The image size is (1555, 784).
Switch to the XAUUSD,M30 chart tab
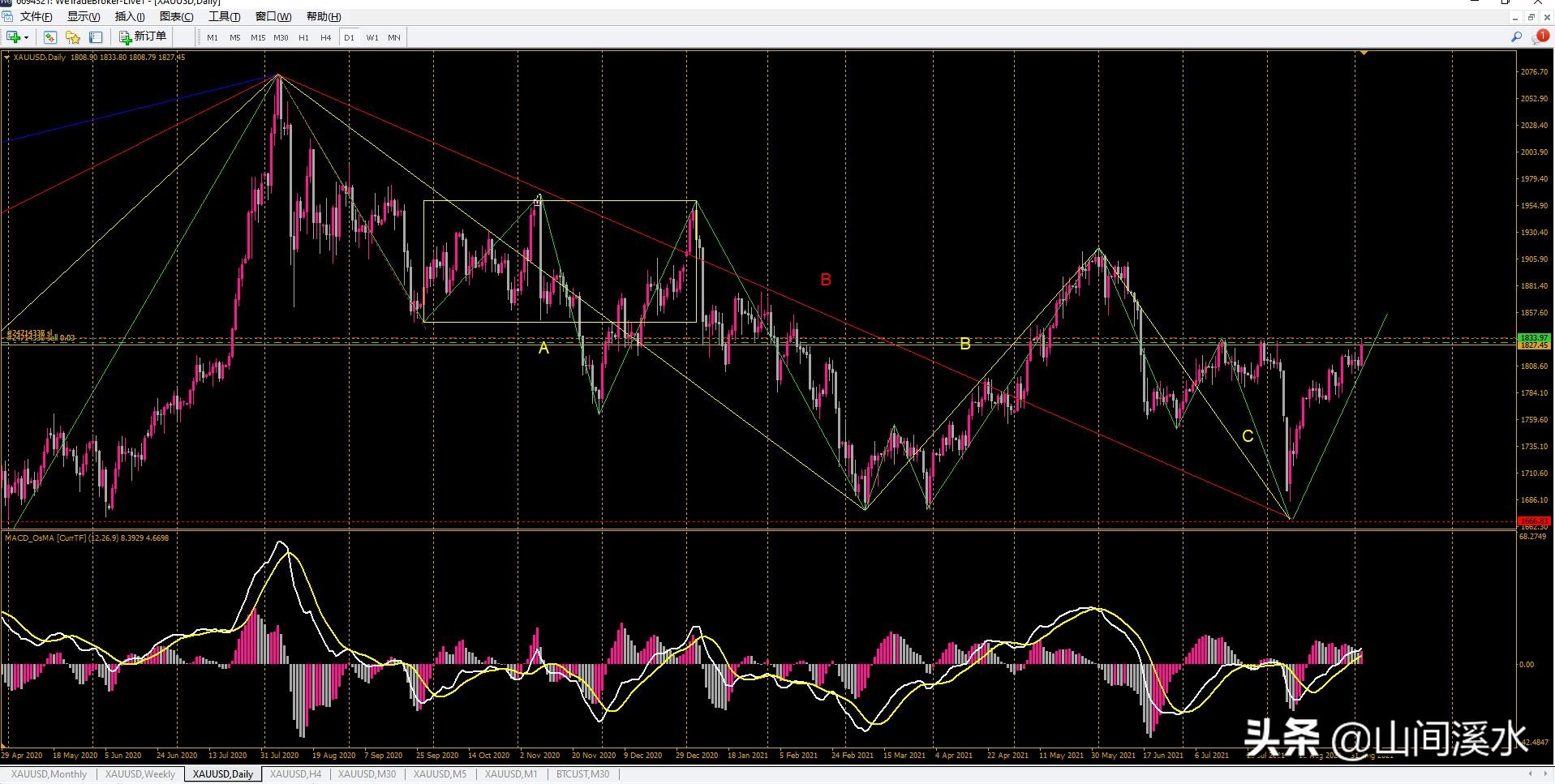click(367, 774)
